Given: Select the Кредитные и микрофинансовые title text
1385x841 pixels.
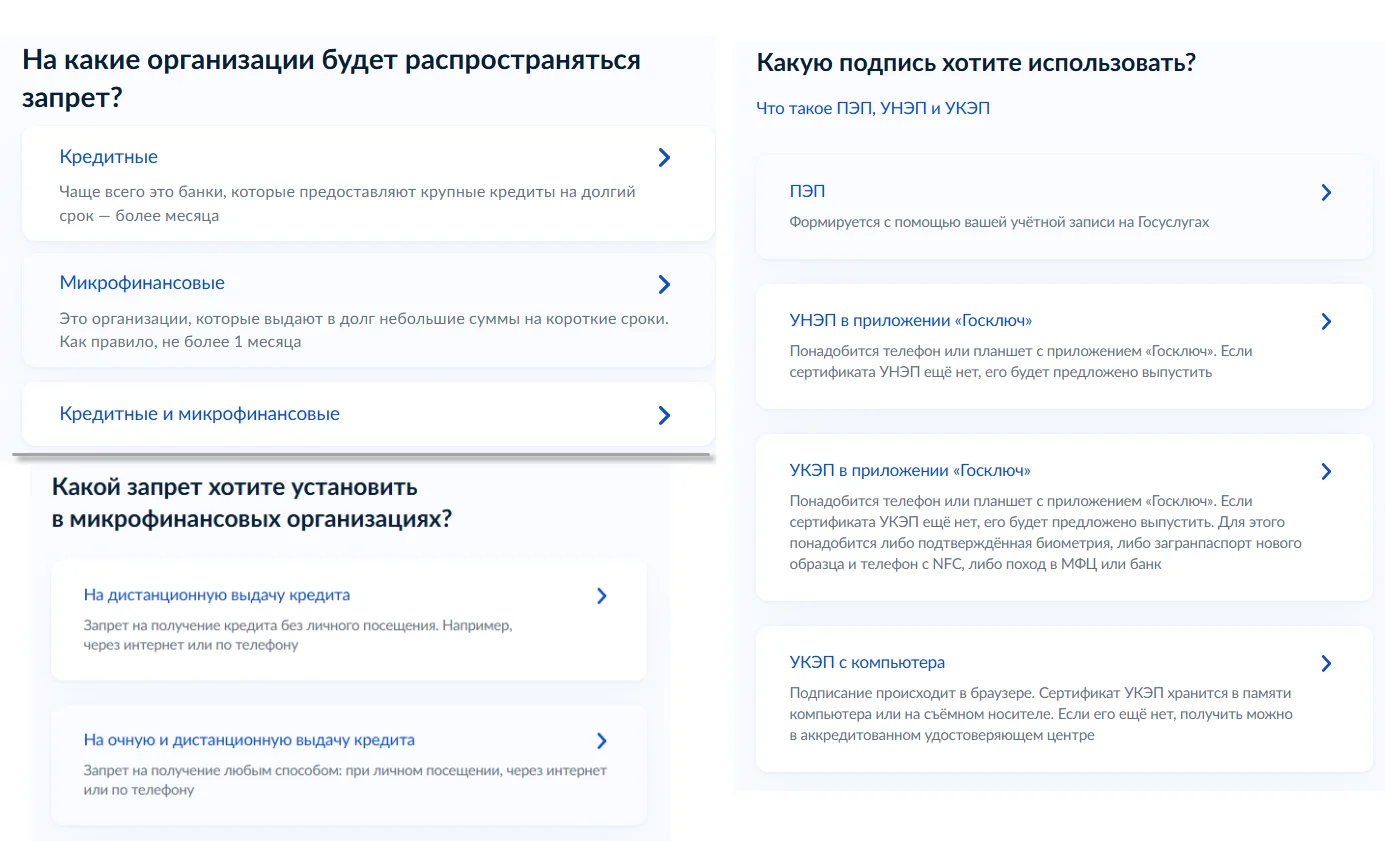Looking at the screenshot, I should click(x=199, y=414).
